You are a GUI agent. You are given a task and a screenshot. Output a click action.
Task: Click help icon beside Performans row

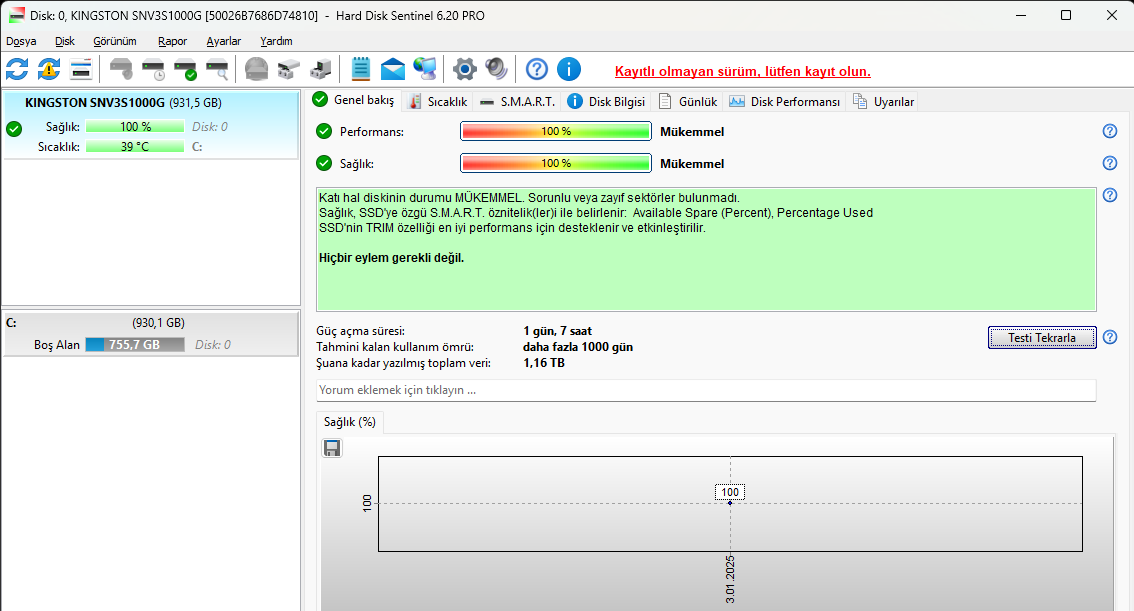coord(1109,131)
